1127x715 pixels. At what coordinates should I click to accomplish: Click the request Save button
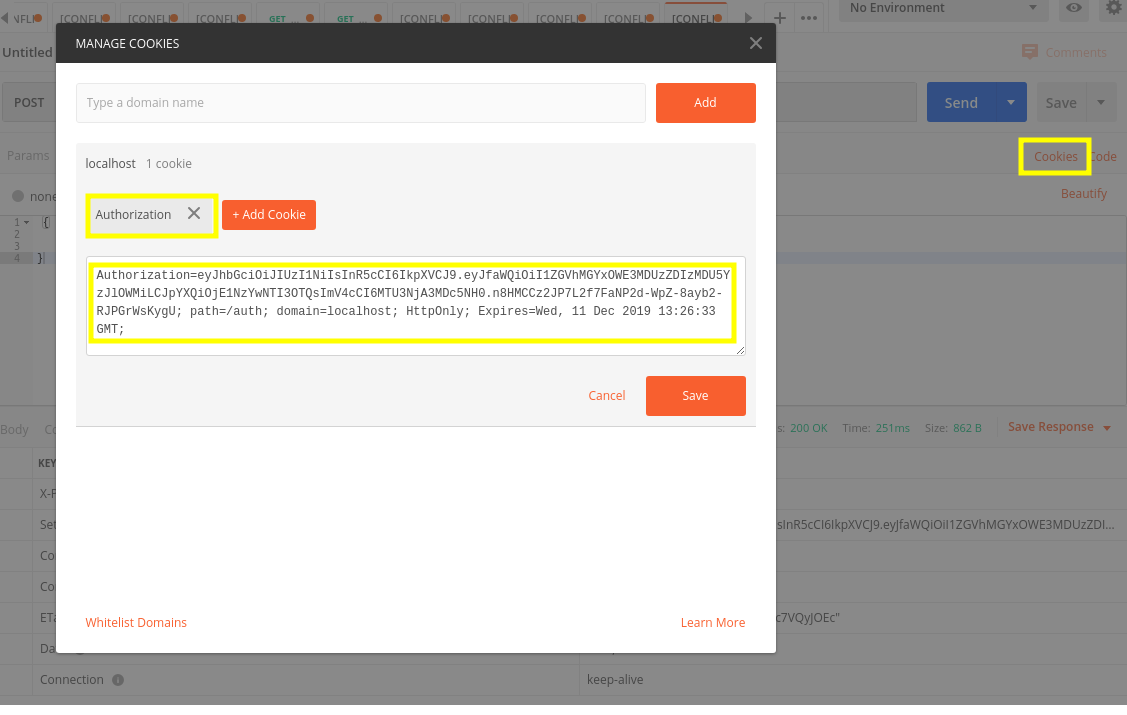click(1061, 103)
